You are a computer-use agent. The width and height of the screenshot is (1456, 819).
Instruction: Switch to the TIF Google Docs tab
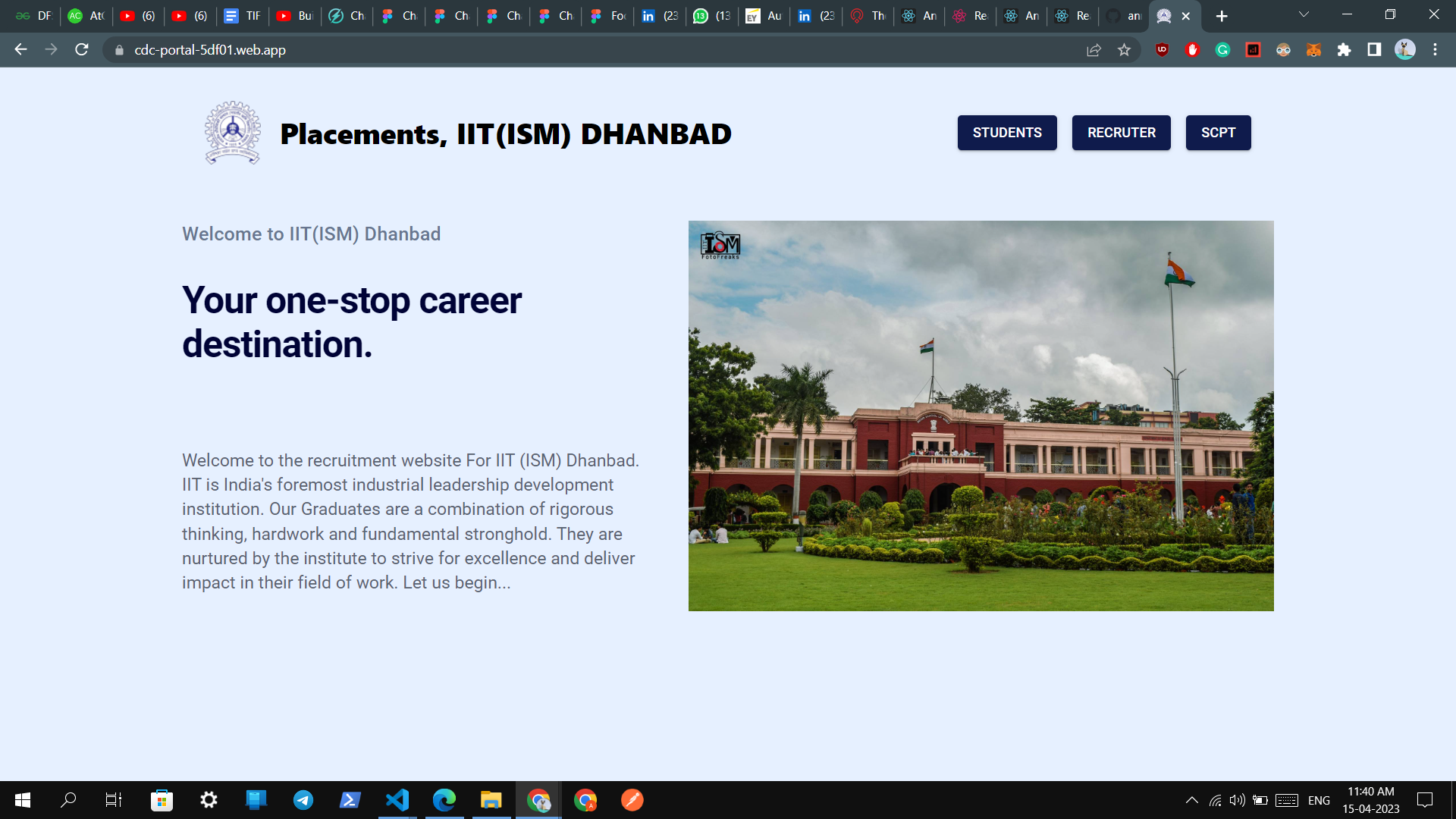[243, 16]
